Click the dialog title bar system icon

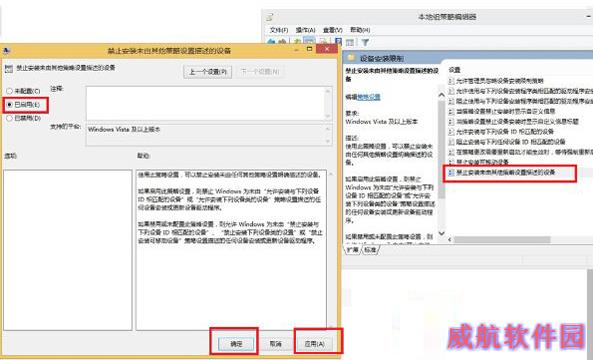(6, 50)
